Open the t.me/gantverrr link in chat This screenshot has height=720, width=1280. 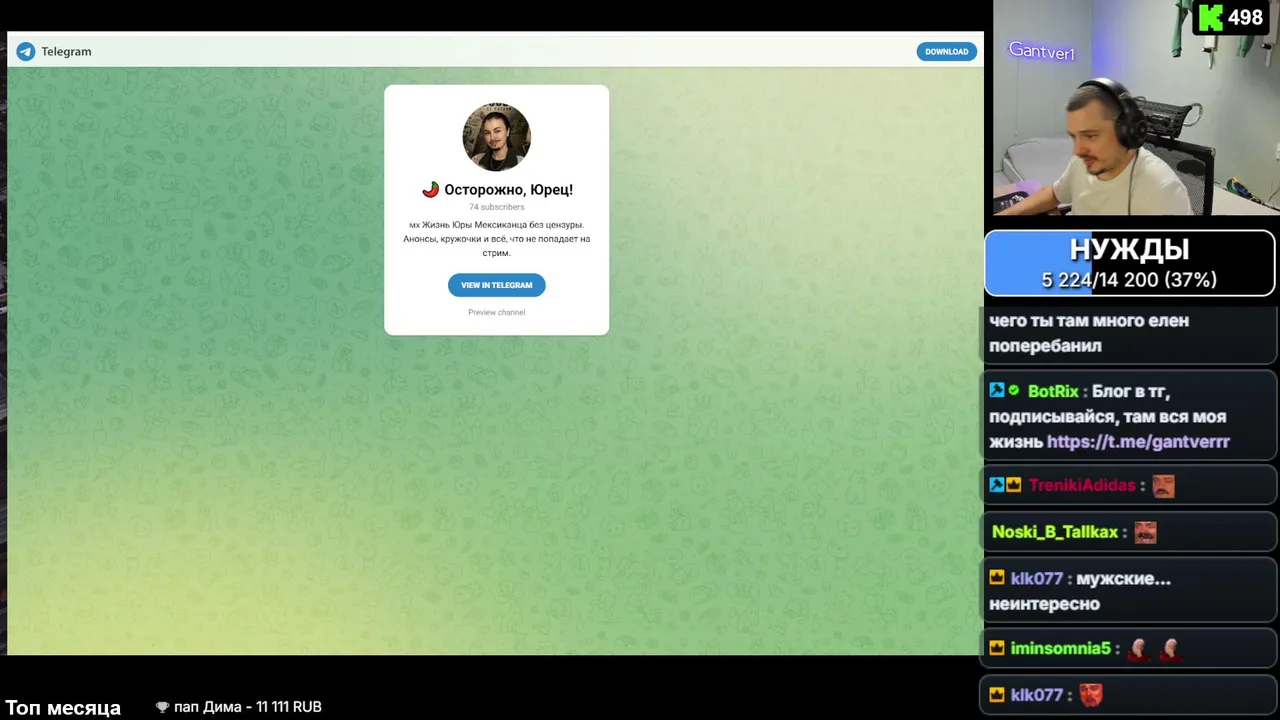[1138, 441]
